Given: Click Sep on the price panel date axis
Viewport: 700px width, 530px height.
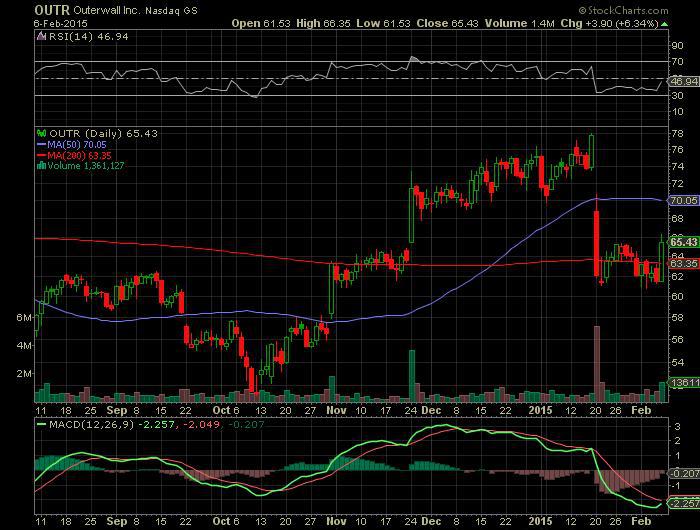Looking at the screenshot, I should click(116, 410).
